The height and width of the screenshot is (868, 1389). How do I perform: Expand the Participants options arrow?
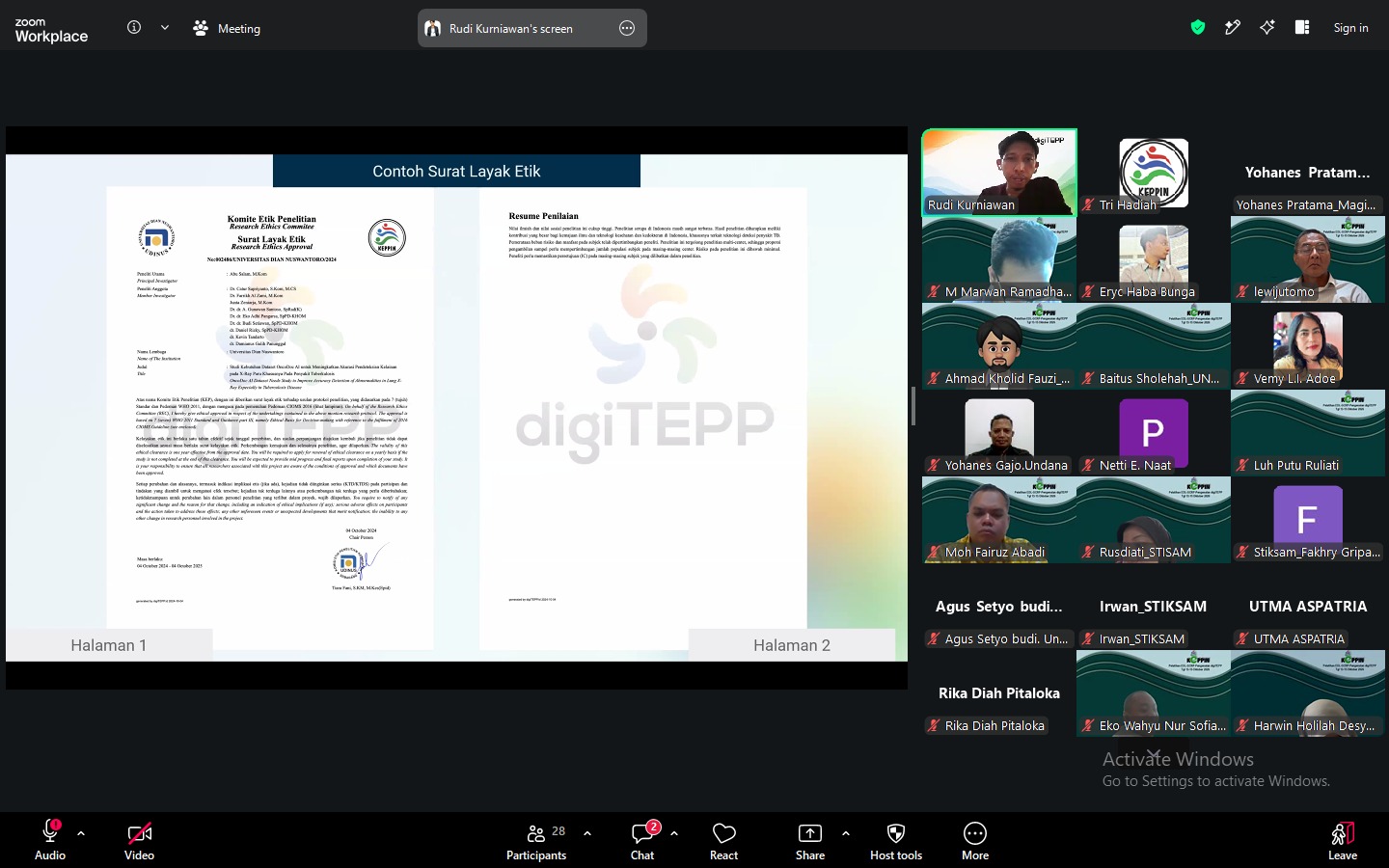coord(587,833)
